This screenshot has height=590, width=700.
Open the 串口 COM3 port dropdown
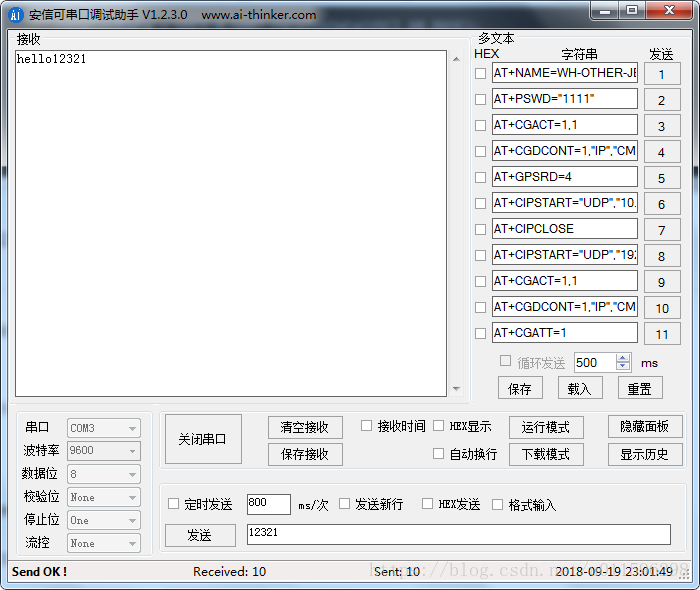[x=104, y=428]
